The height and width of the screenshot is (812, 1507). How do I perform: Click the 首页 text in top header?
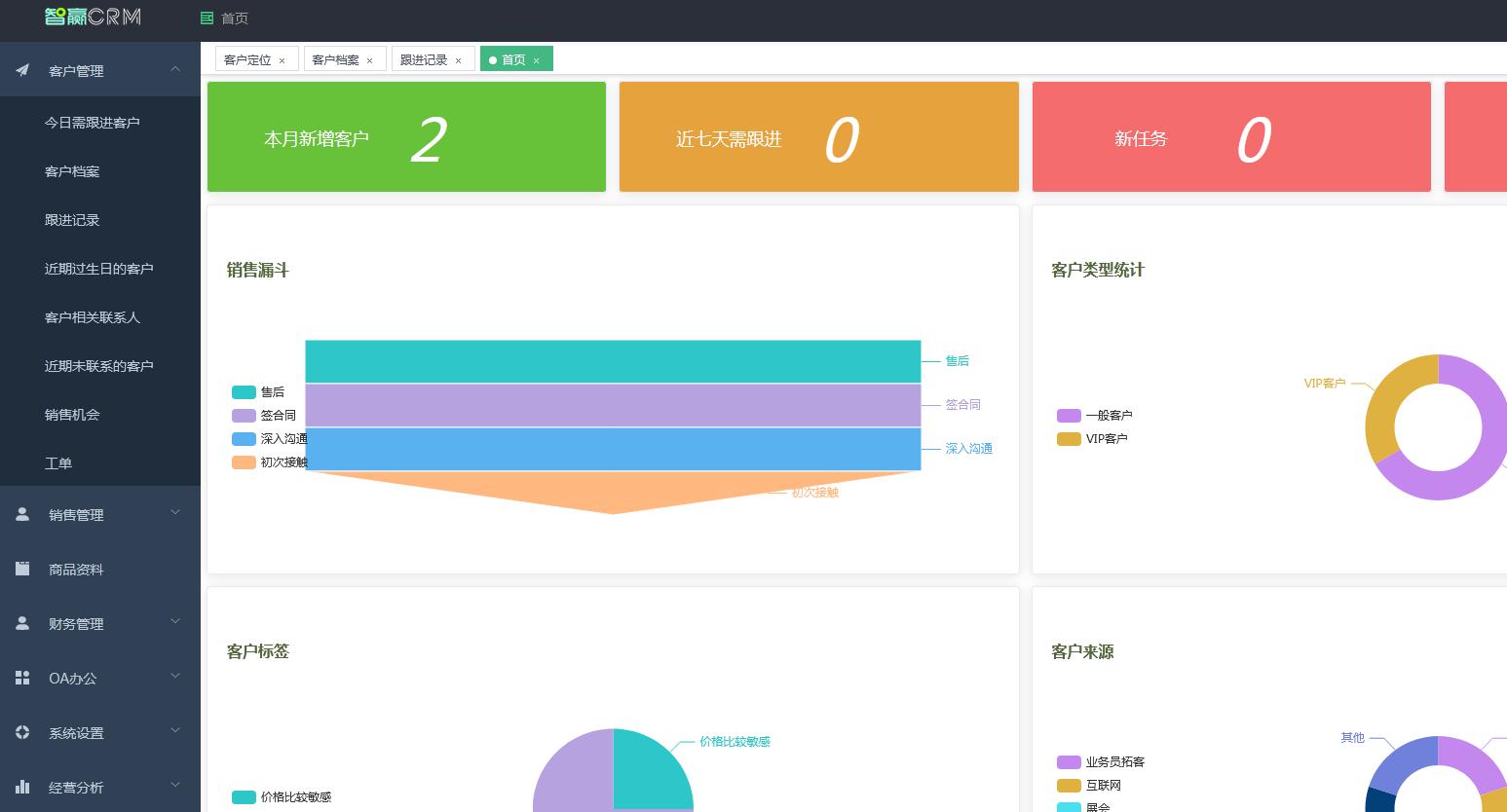pos(235,18)
